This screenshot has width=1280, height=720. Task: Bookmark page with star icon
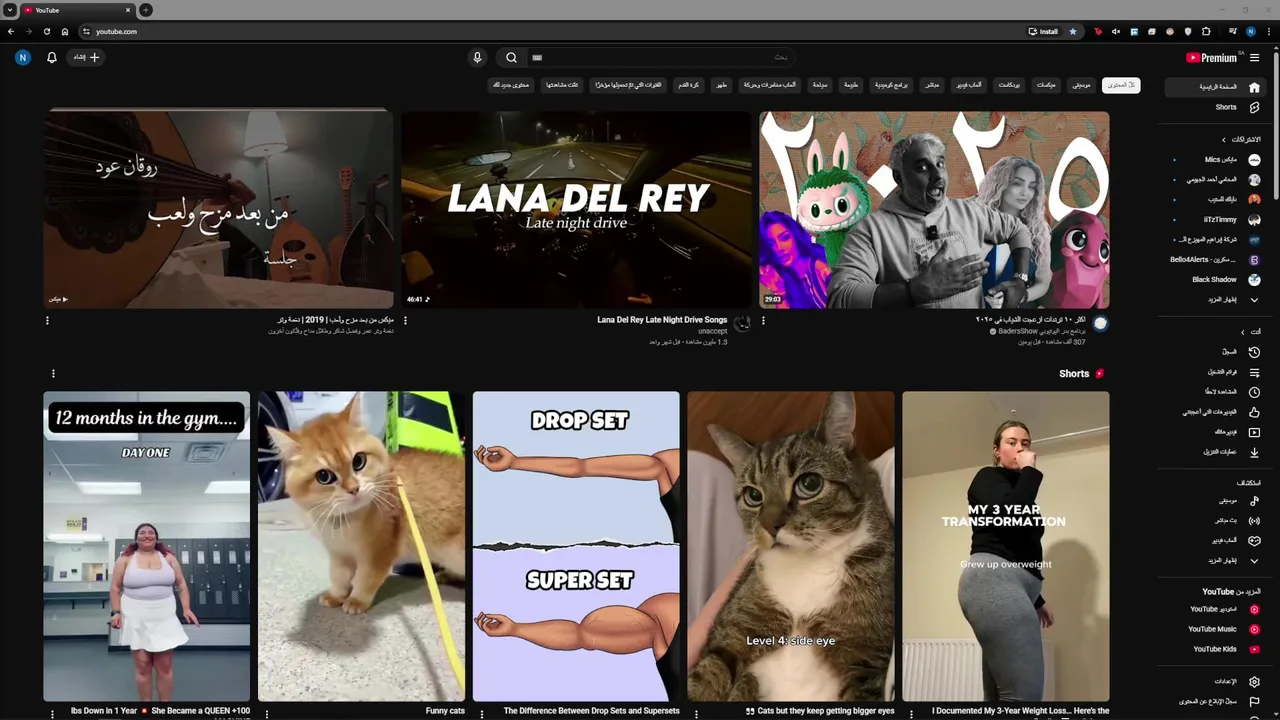1073,32
